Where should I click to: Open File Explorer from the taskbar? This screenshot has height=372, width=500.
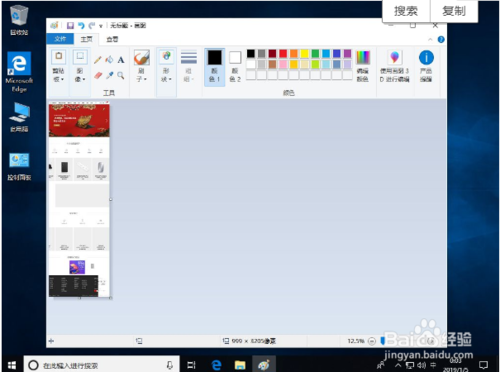[240, 365]
